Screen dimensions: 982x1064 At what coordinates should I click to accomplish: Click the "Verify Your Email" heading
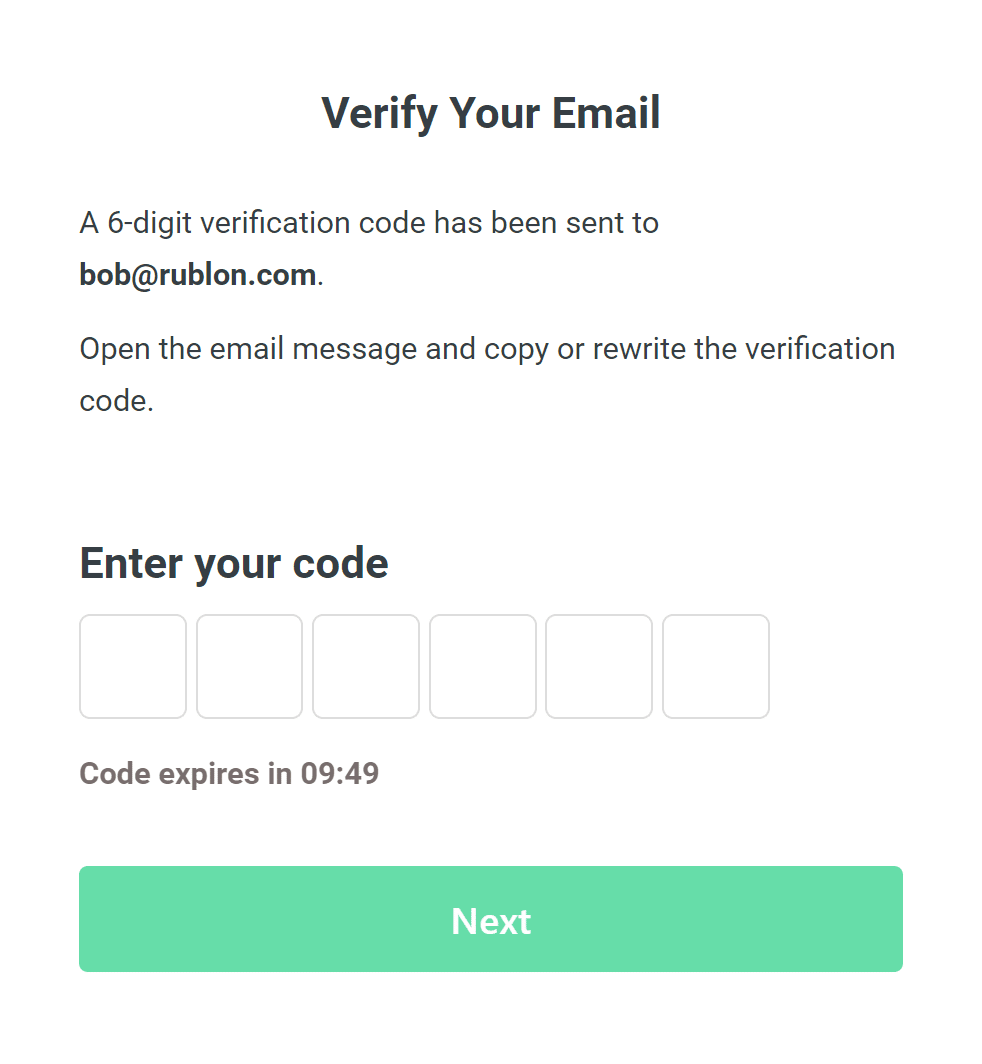coord(490,113)
